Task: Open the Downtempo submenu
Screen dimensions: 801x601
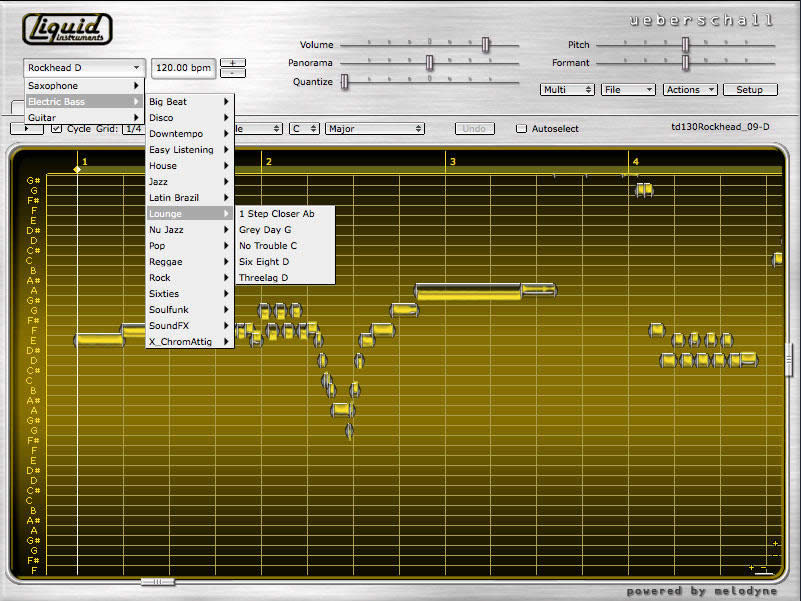Action: [x=190, y=134]
